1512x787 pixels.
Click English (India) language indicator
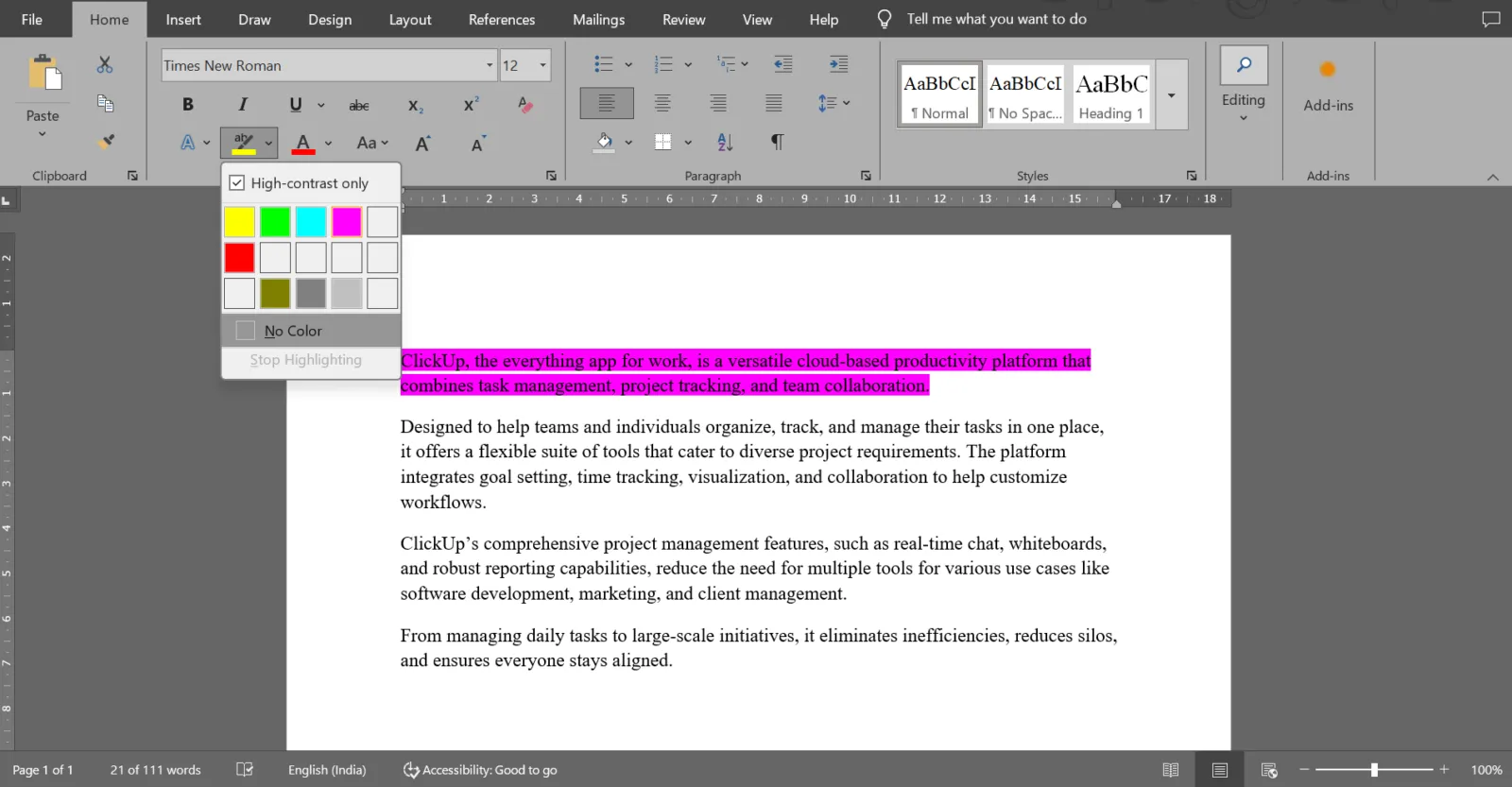327,770
